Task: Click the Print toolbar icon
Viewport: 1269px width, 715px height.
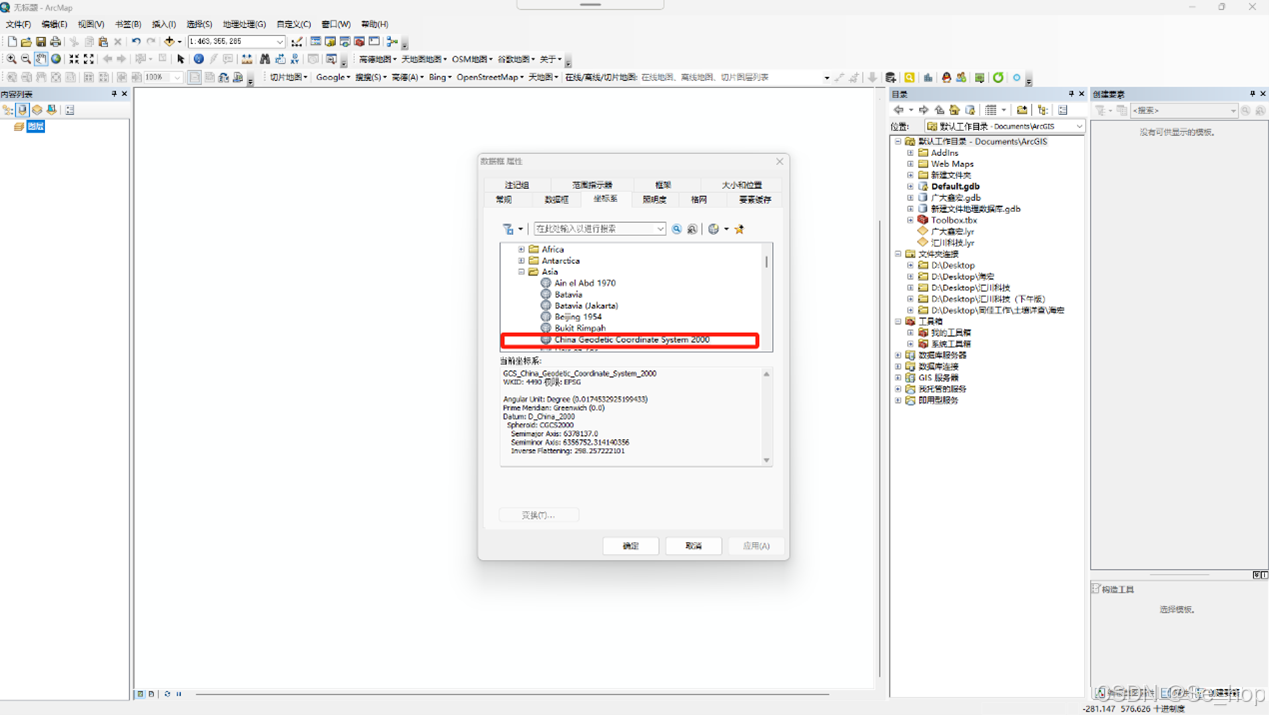Action: (x=56, y=42)
